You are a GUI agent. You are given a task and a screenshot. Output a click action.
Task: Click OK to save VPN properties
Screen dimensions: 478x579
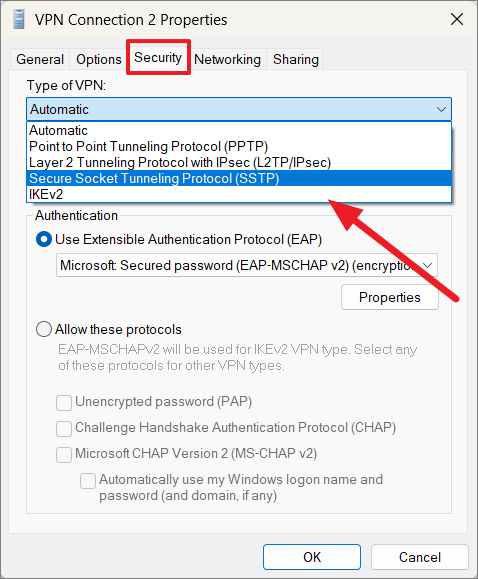pyautogui.click(x=312, y=557)
